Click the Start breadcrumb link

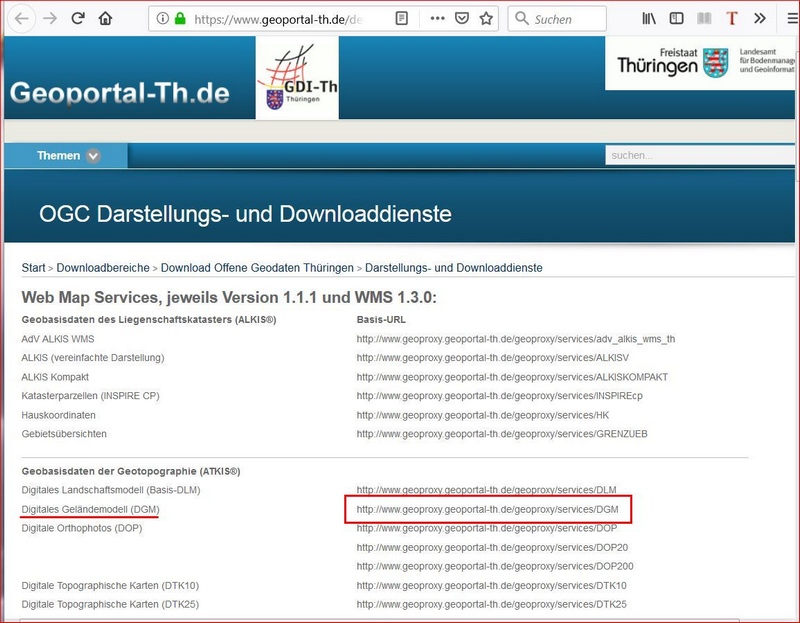pyautogui.click(x=33, y=268)
